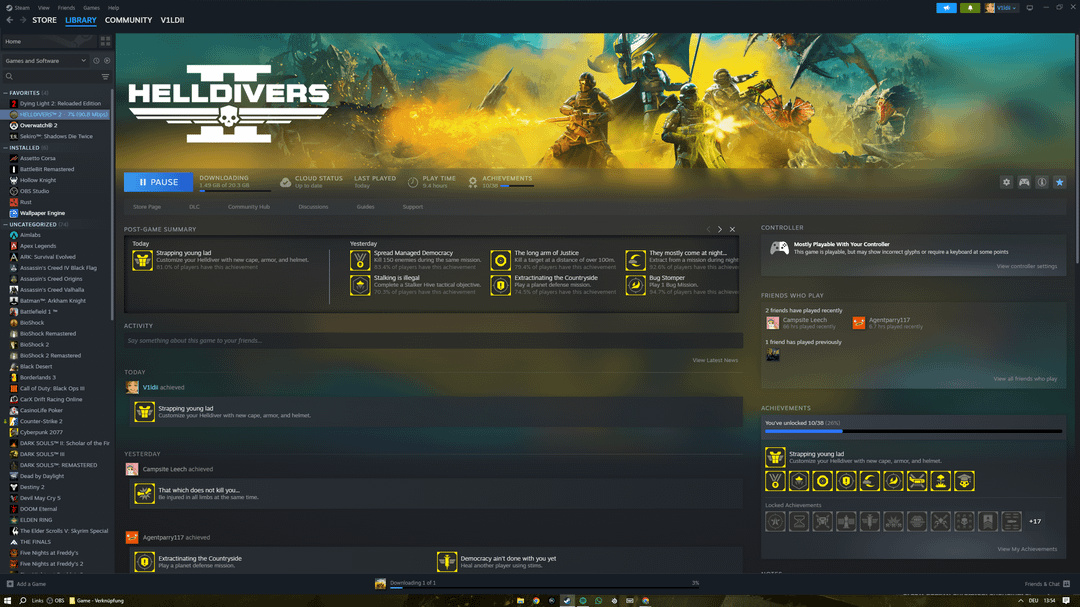Image resolution: width=1080 pixels, height=607 pixels.
Task: Open the announcements megaphone button
Action: click(946, 8)
